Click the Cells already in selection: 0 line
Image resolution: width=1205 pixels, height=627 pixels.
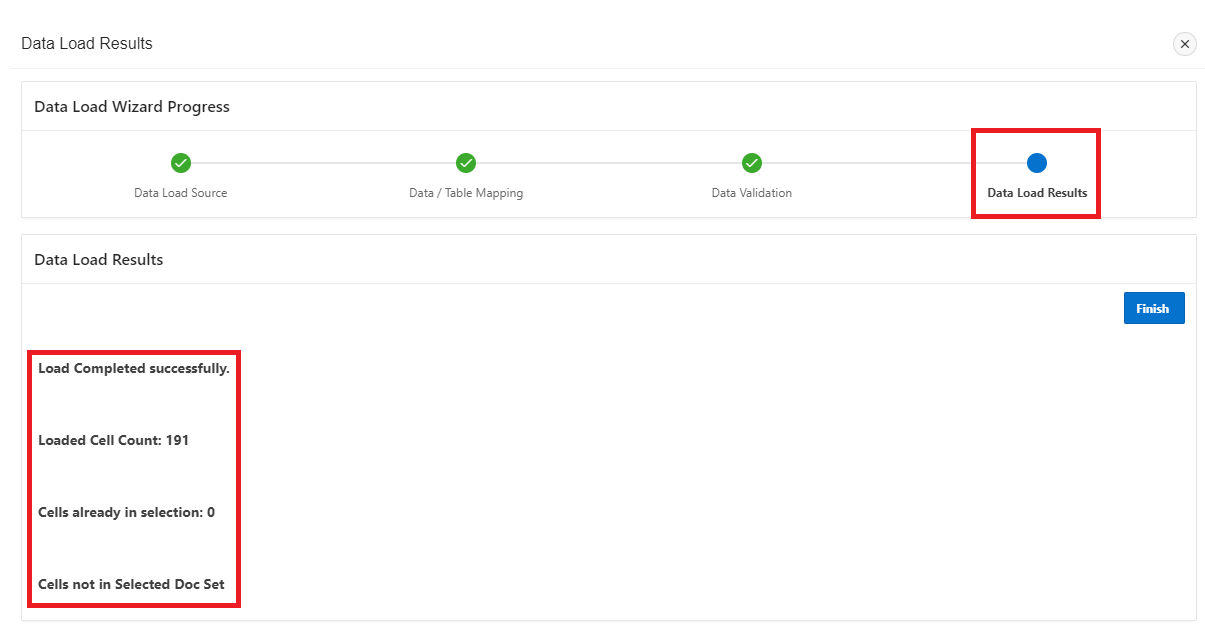point(126,512)
